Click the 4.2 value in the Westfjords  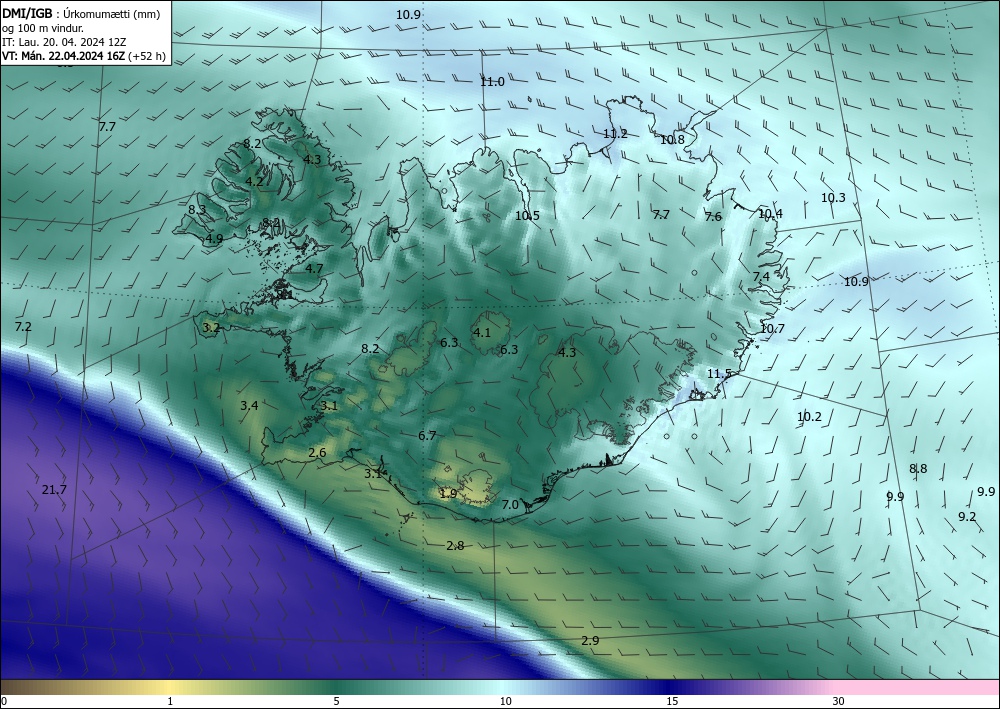pyautogui.click(x=254, y=182)
